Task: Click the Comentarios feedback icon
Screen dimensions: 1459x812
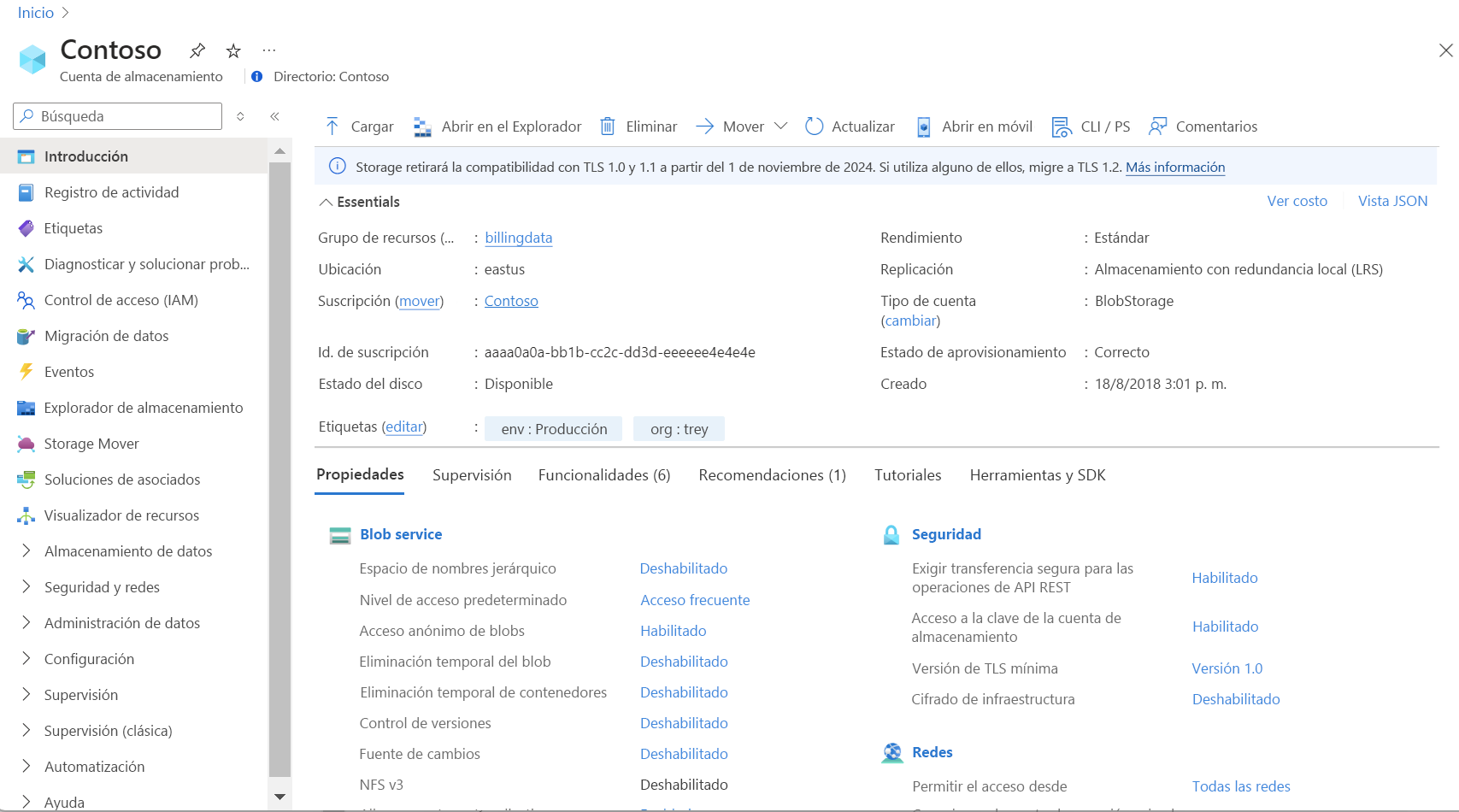Action: (1158, 127)
